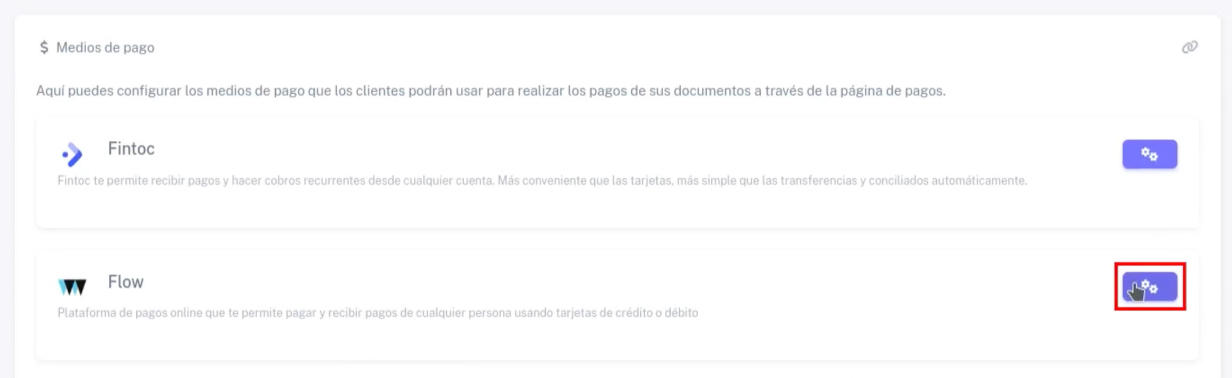Click the Medios de pago heading
Image resolution: width=1232 pixels, height=378 pixels.
105,47
